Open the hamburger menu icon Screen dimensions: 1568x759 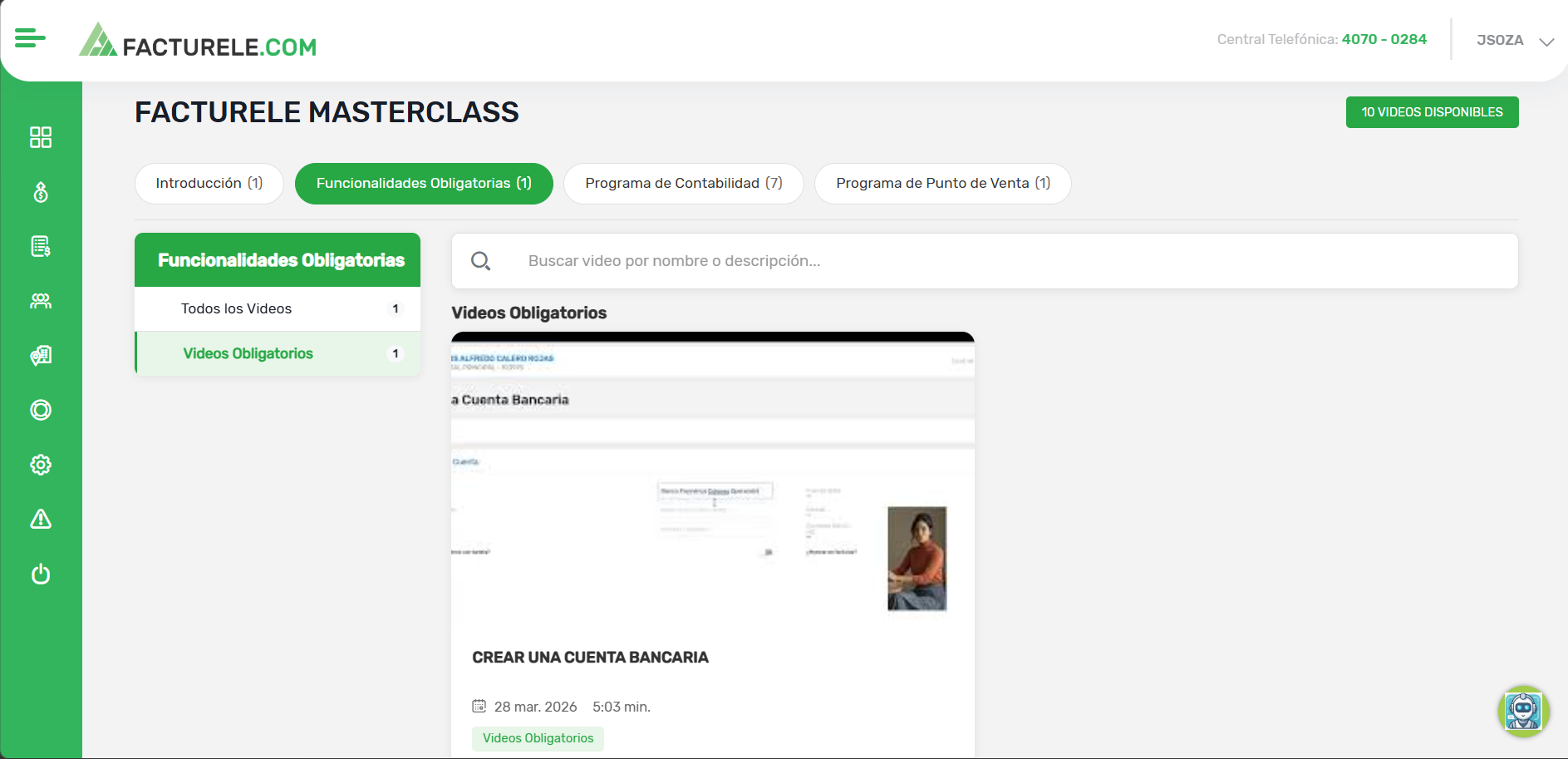30,37
